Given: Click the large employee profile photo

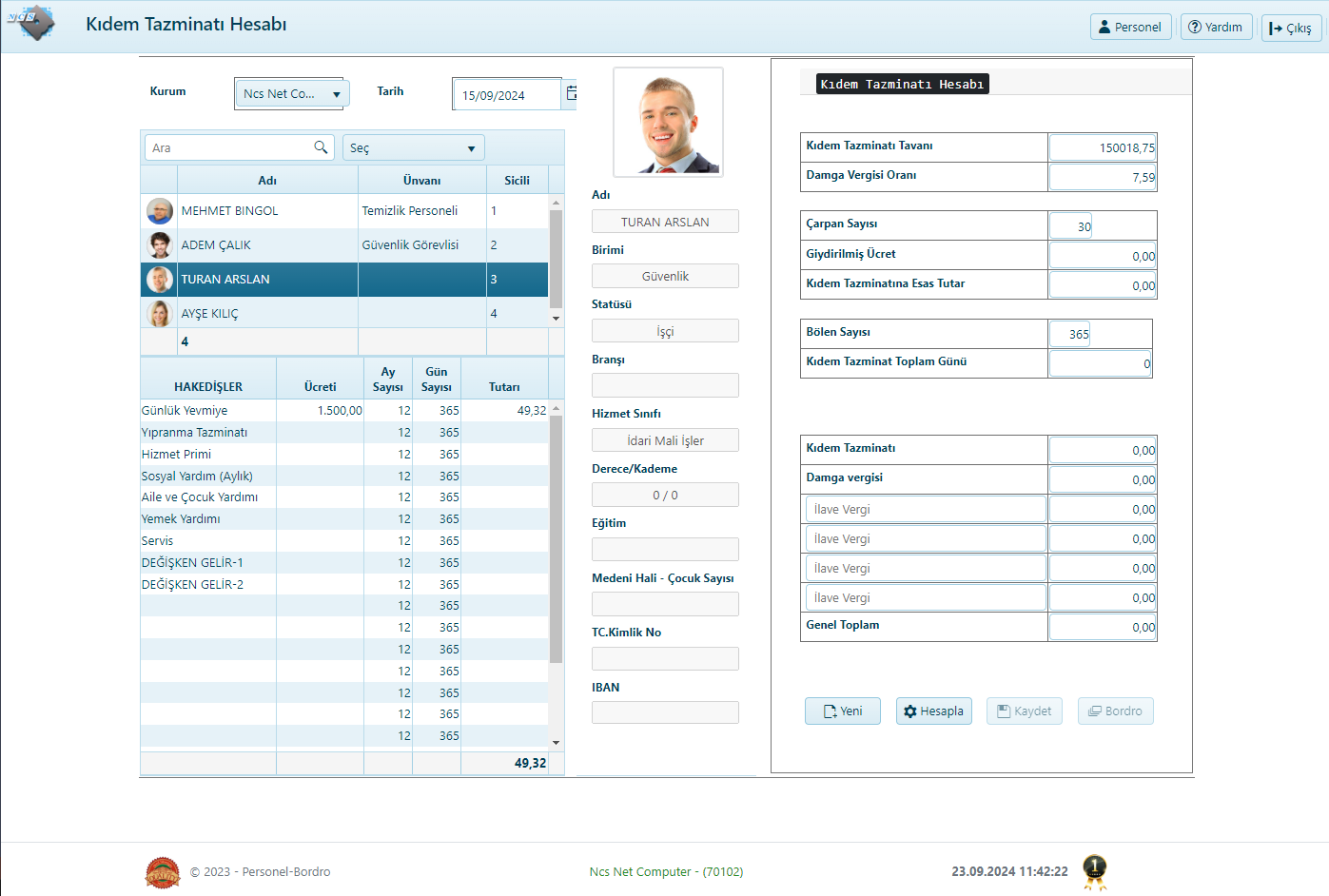Looking at the screenshot, I should point(668,122).
